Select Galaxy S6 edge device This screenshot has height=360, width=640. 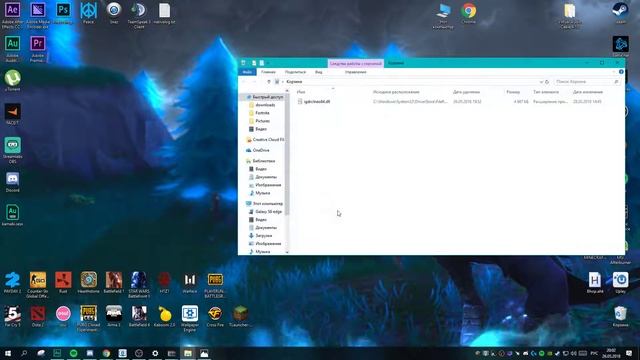coord(265,211)
